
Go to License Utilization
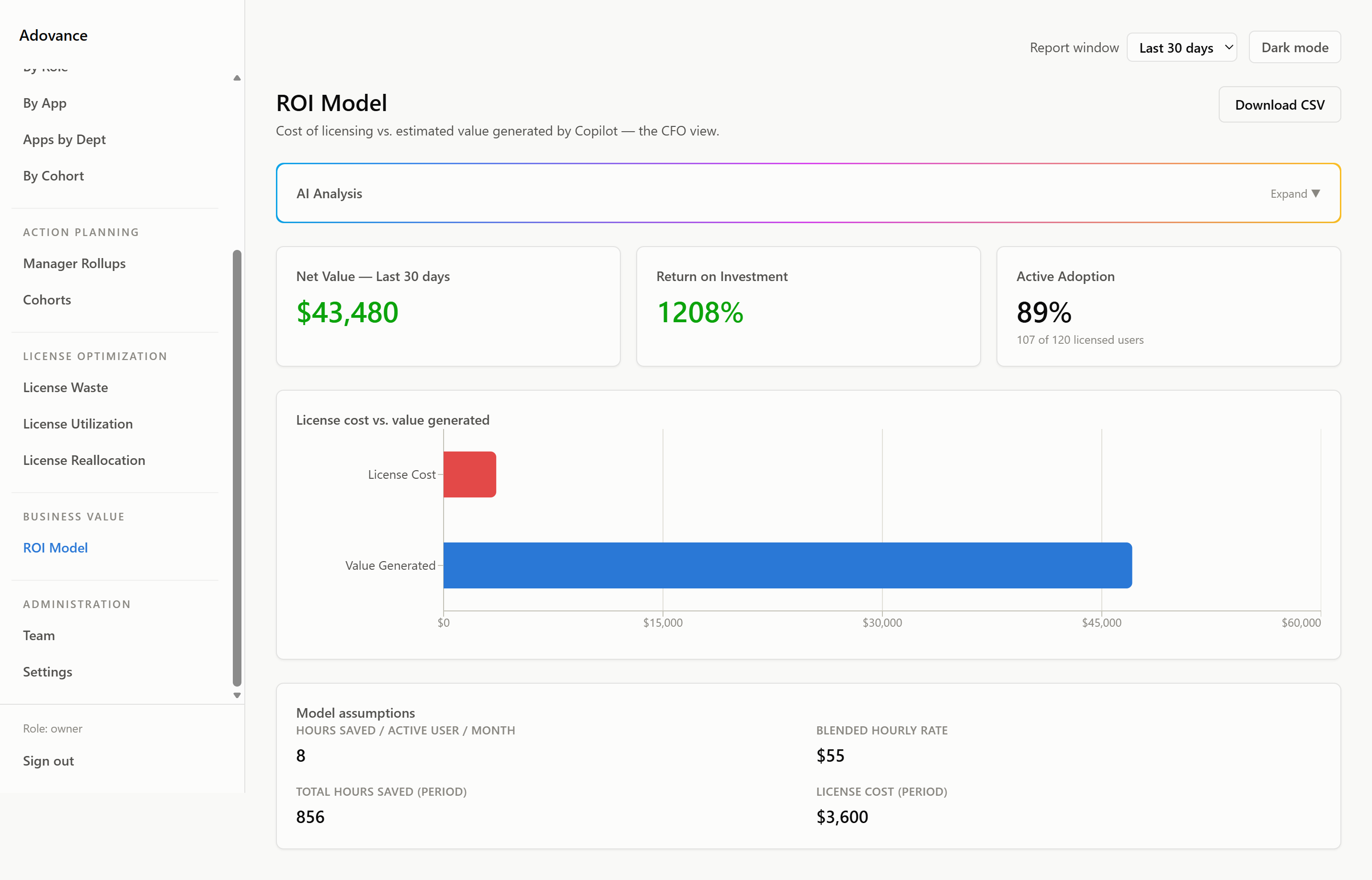78,424
